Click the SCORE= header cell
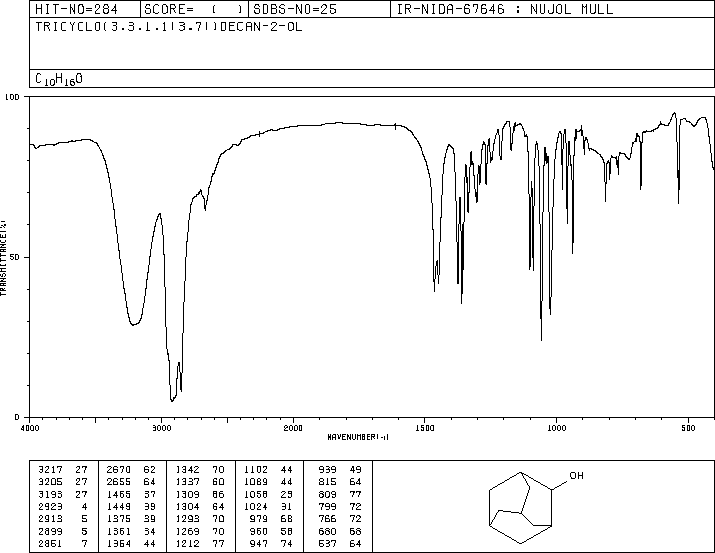Viewport: 715px width, 553px height. [x=193, y=9]
